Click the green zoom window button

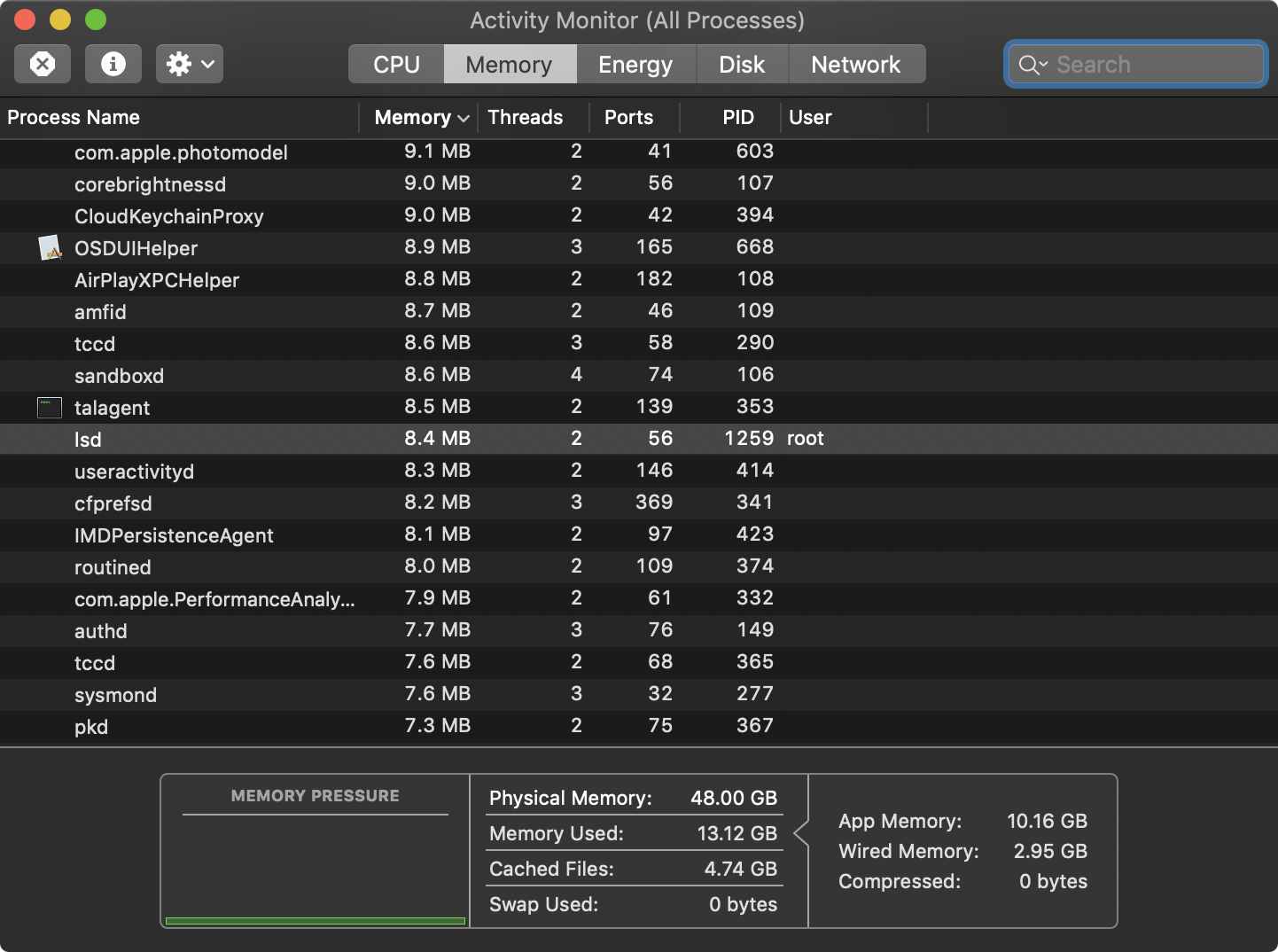[x=96, y=20]
